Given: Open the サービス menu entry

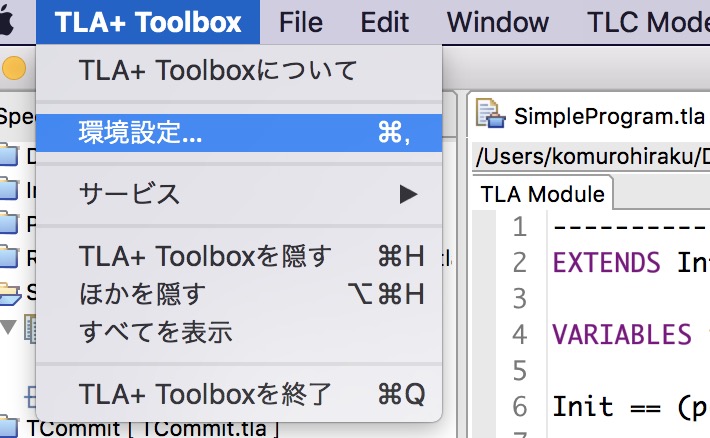Looking at the screenshot, I should point(239,194).
